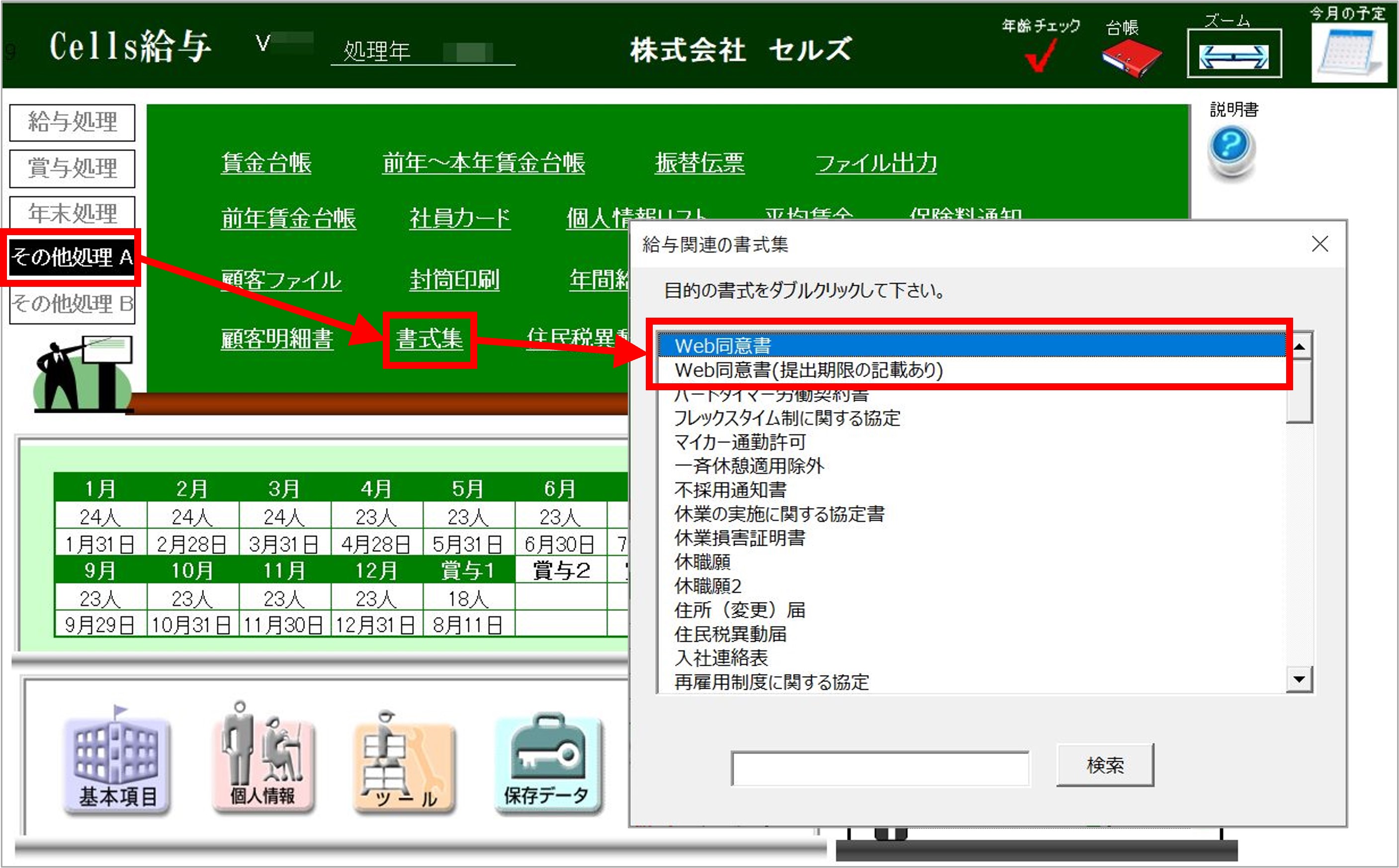Click the Zoom arrows icon

1233,56
